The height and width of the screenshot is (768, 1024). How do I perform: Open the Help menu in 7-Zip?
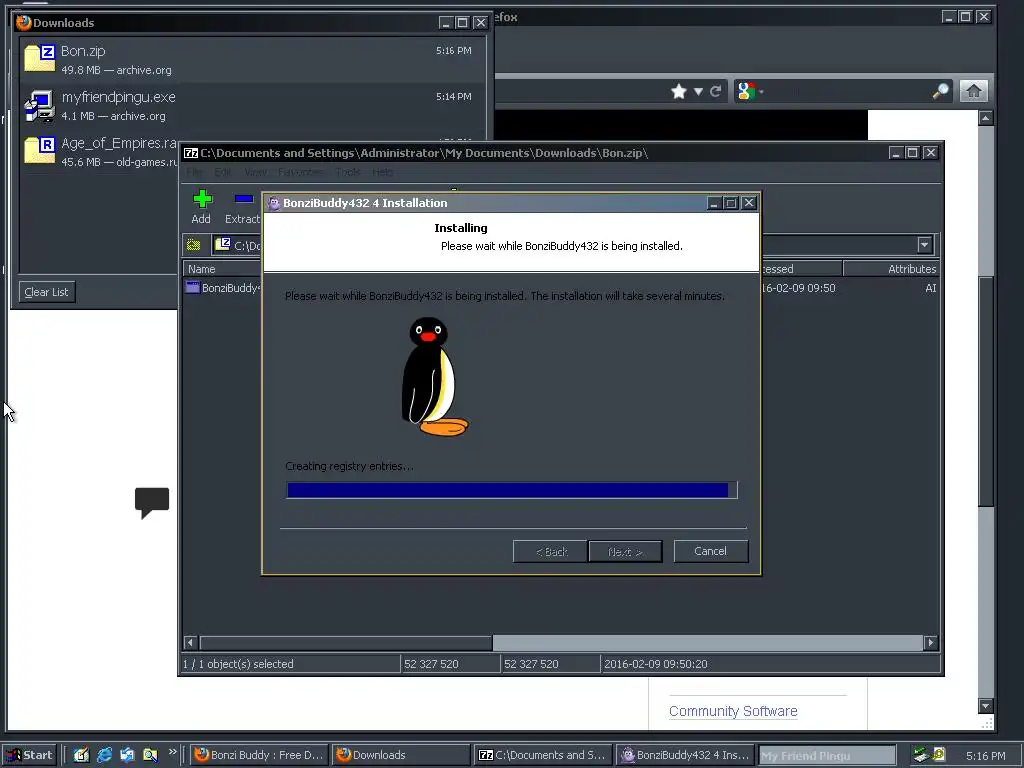tap(383, 172)
